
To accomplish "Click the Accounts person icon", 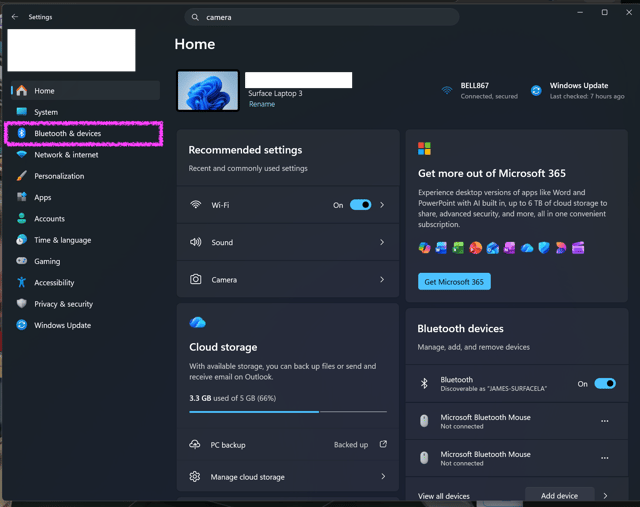I will (22, 218).
